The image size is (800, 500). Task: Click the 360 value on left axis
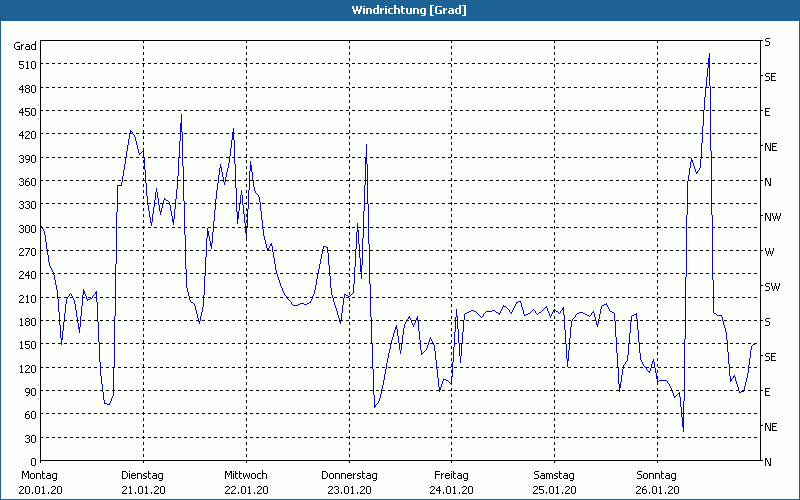tap(25, 182)
